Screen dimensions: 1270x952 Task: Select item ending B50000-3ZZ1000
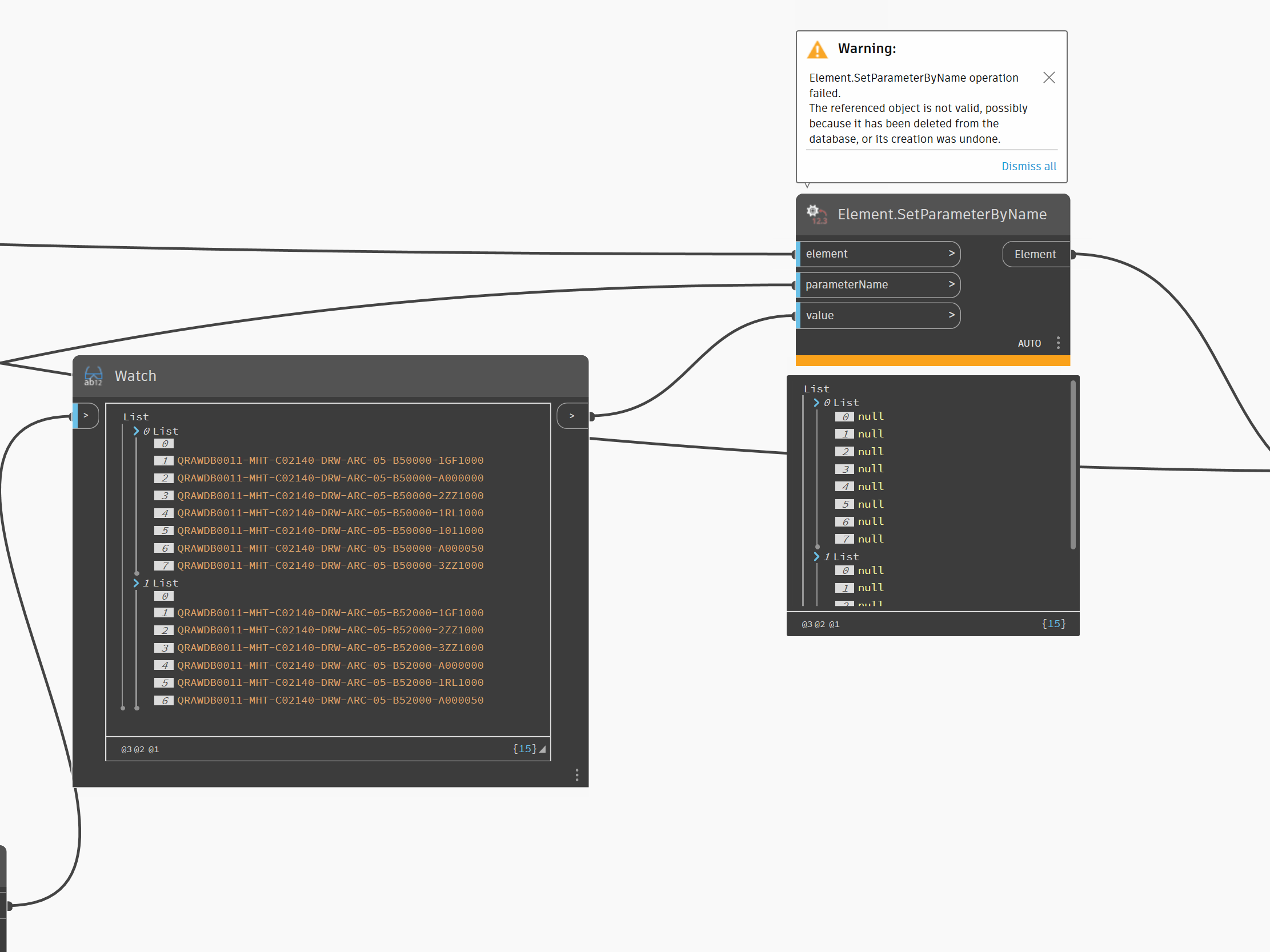pyautogui.click(x=330, y=566)
